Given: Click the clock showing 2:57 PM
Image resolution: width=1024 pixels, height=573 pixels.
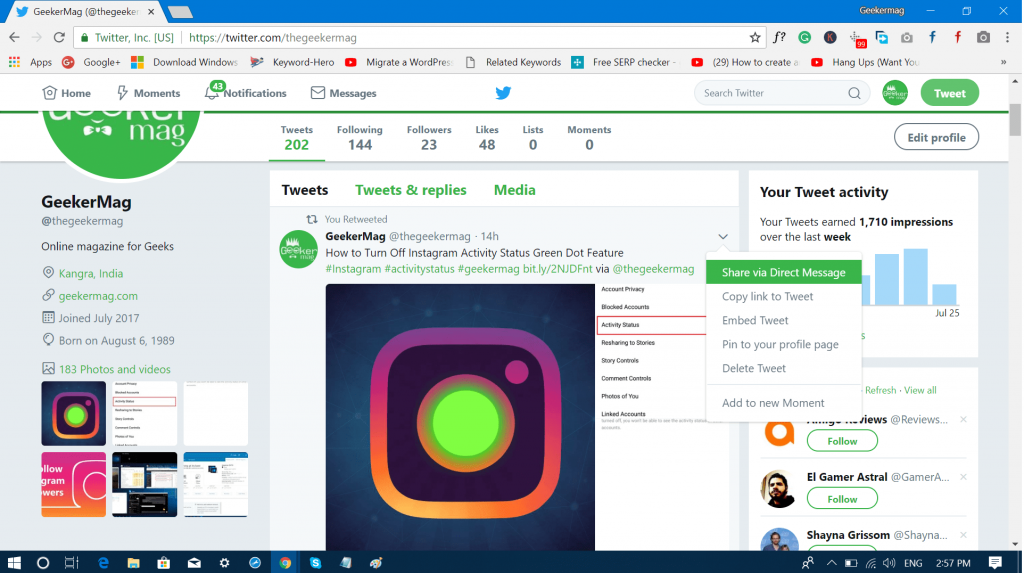Looking at the screenshot, I should pos(953,563).
